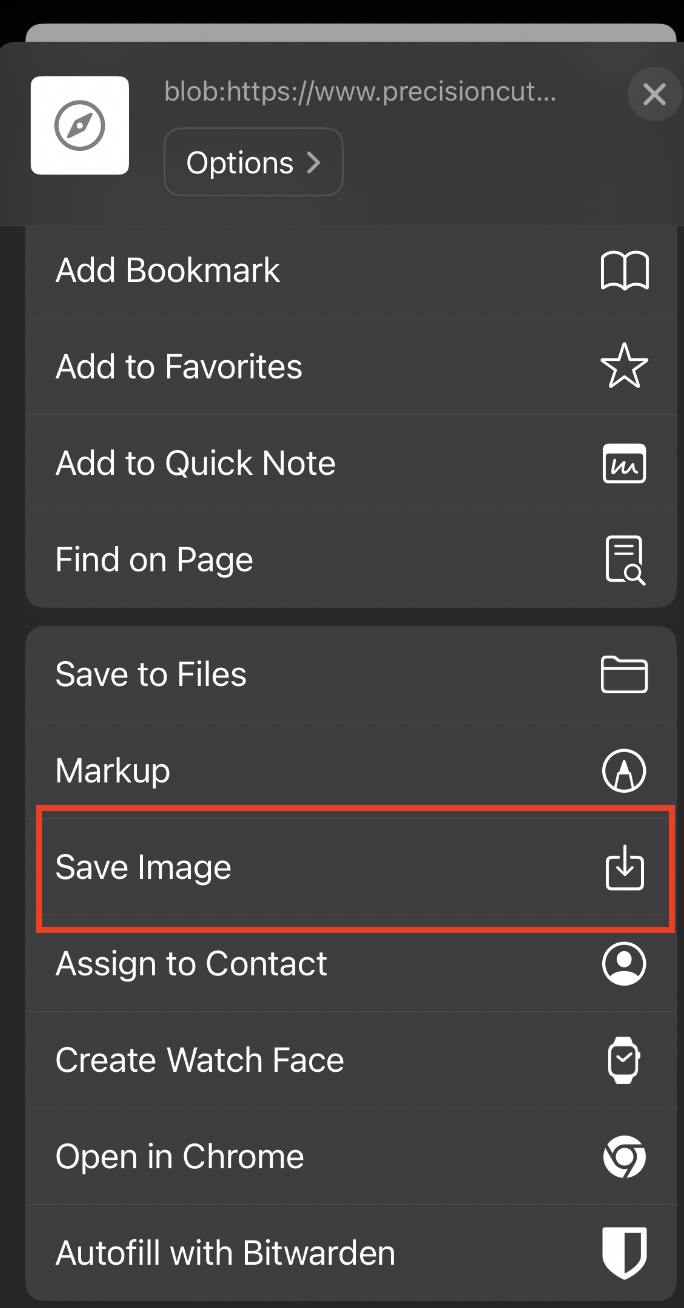684x1308 pixels.
Task: Tap the folder icon for Save to Files
Action: point(625,675)
